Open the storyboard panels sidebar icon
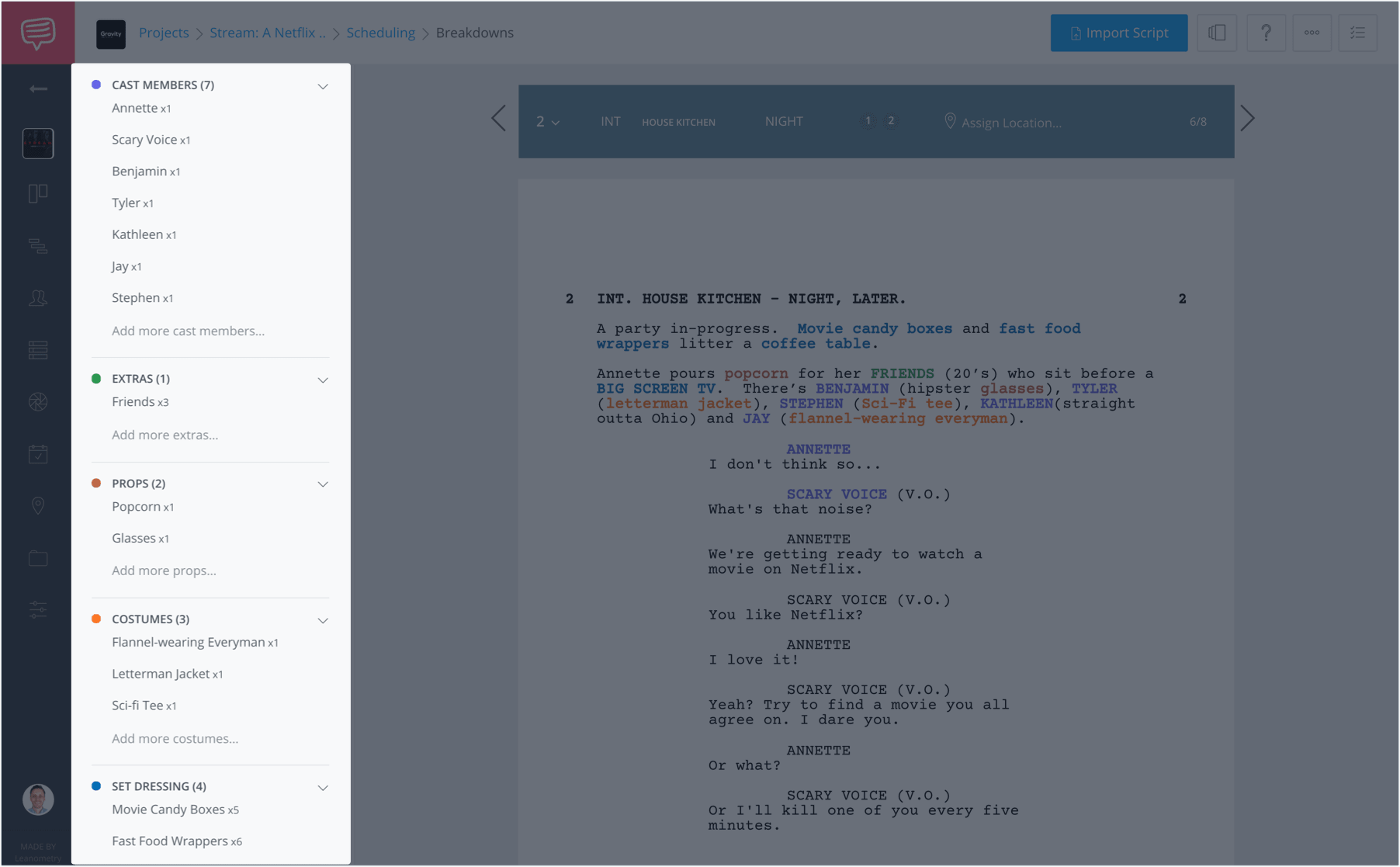Viewport: 1400px width, 867px height. (x=38, y=193)
